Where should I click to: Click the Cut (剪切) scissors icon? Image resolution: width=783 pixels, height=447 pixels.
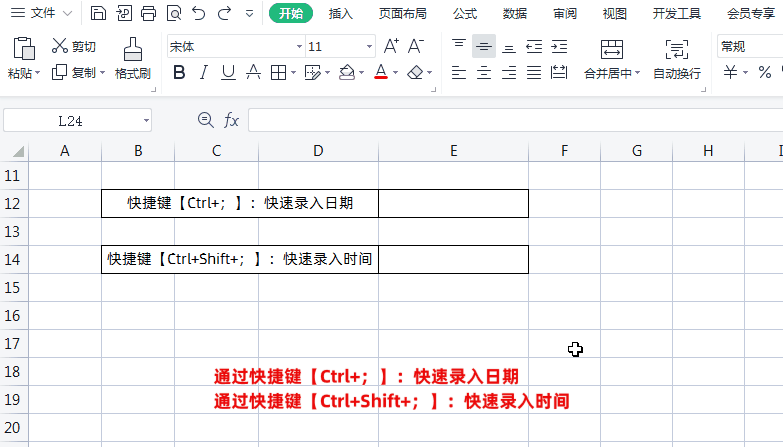(x=59, y=46)
